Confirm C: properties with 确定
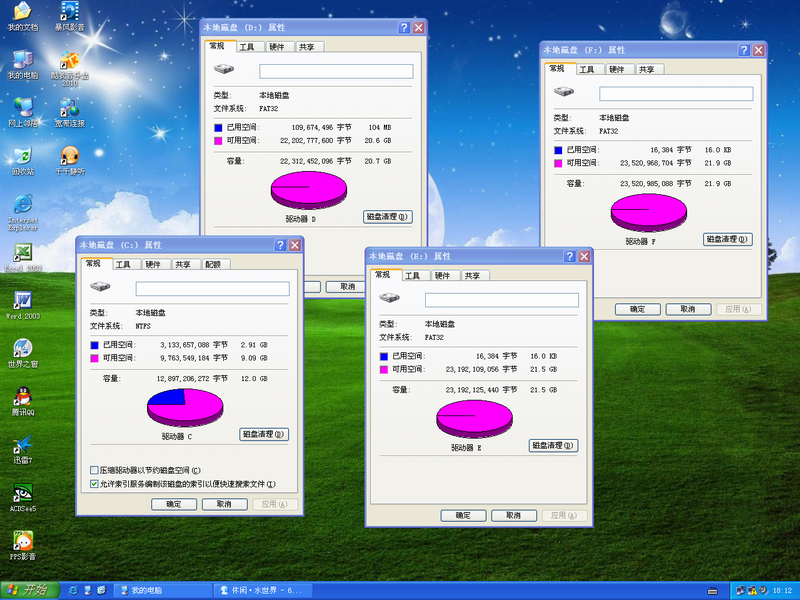Screen dimensions: 800x600 click(174, 504)
